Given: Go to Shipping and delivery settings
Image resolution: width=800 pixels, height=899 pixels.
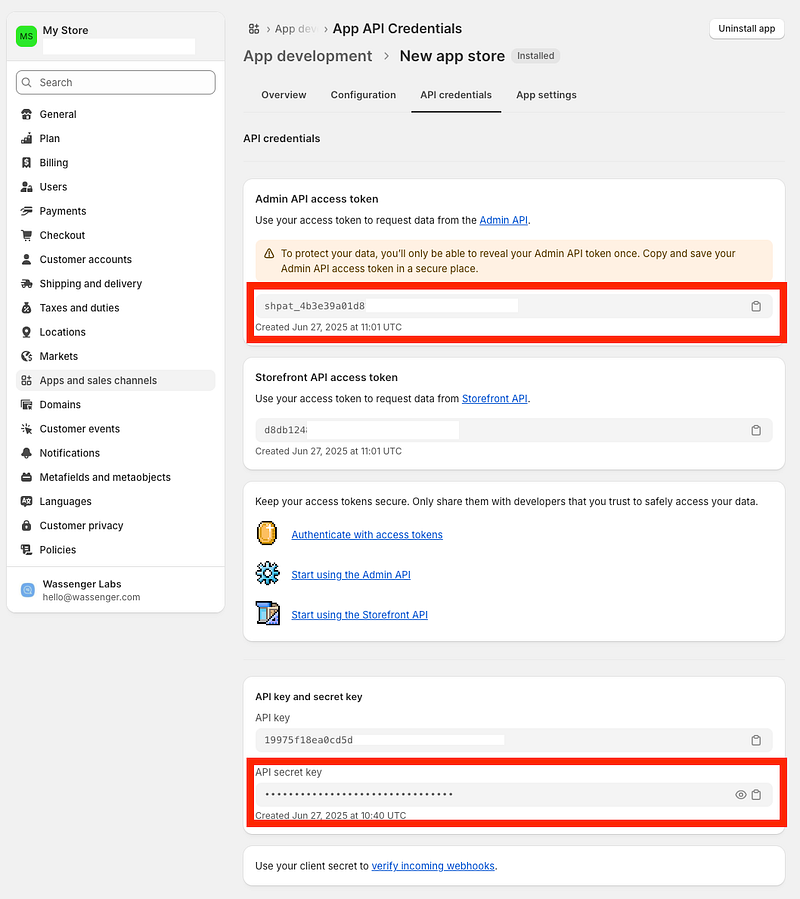Looking at the screenshot, I should 90,284.
